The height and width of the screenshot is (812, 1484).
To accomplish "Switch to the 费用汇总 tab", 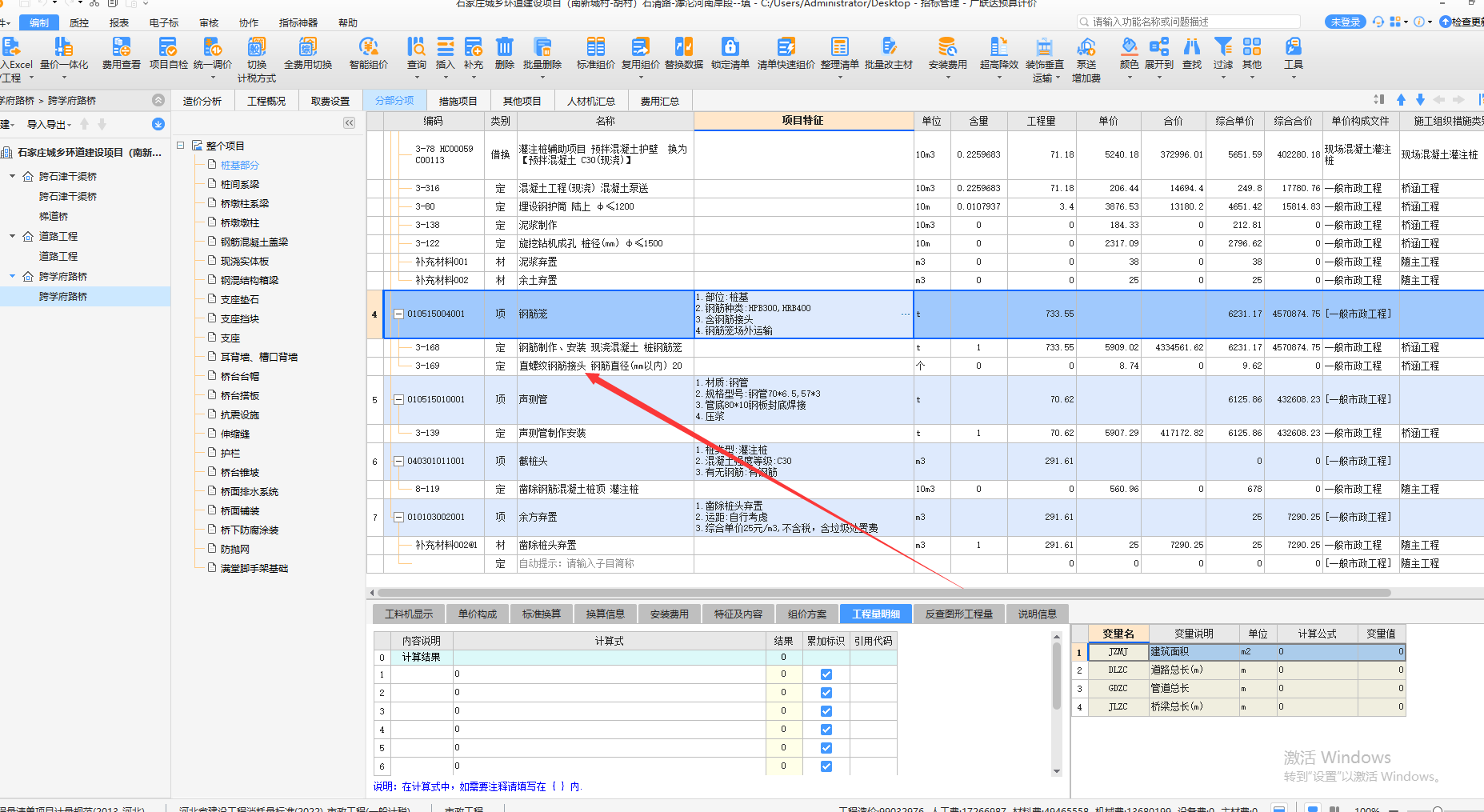I will [660, 101].
